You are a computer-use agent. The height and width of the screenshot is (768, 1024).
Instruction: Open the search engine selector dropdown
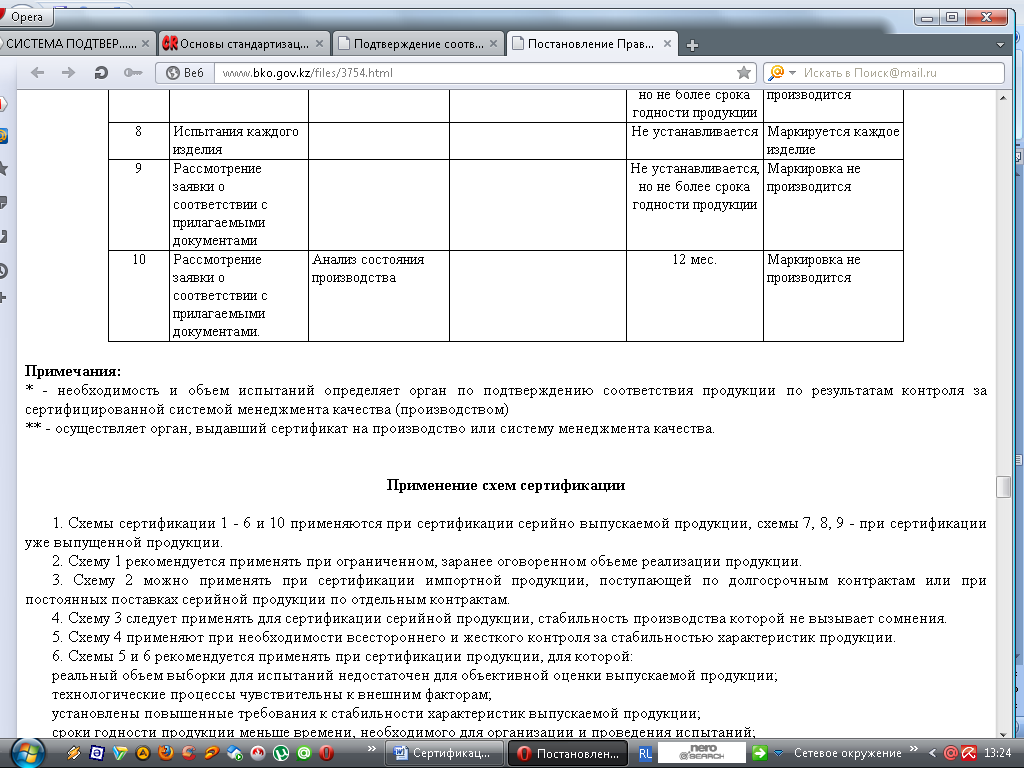click(x=782, y=72)
